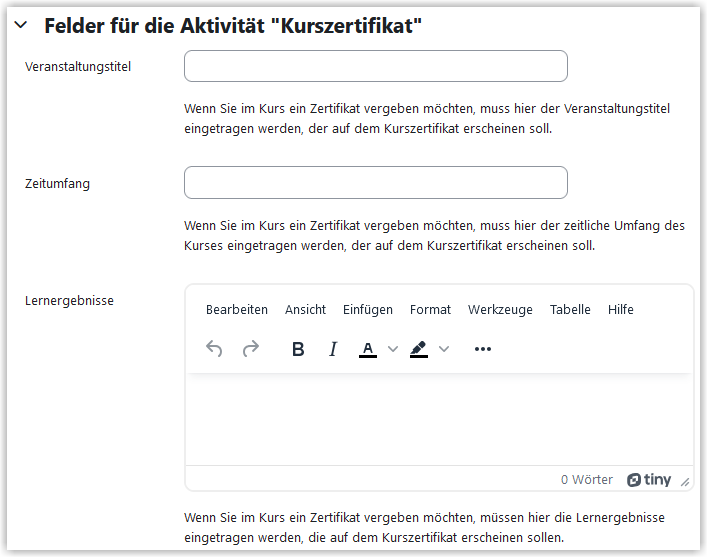Click the 0 Wörter word count

pyautogui.click(x=587, y=479)
